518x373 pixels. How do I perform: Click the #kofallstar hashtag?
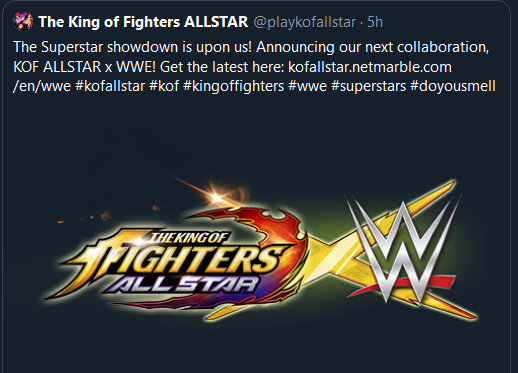(110, 86)
